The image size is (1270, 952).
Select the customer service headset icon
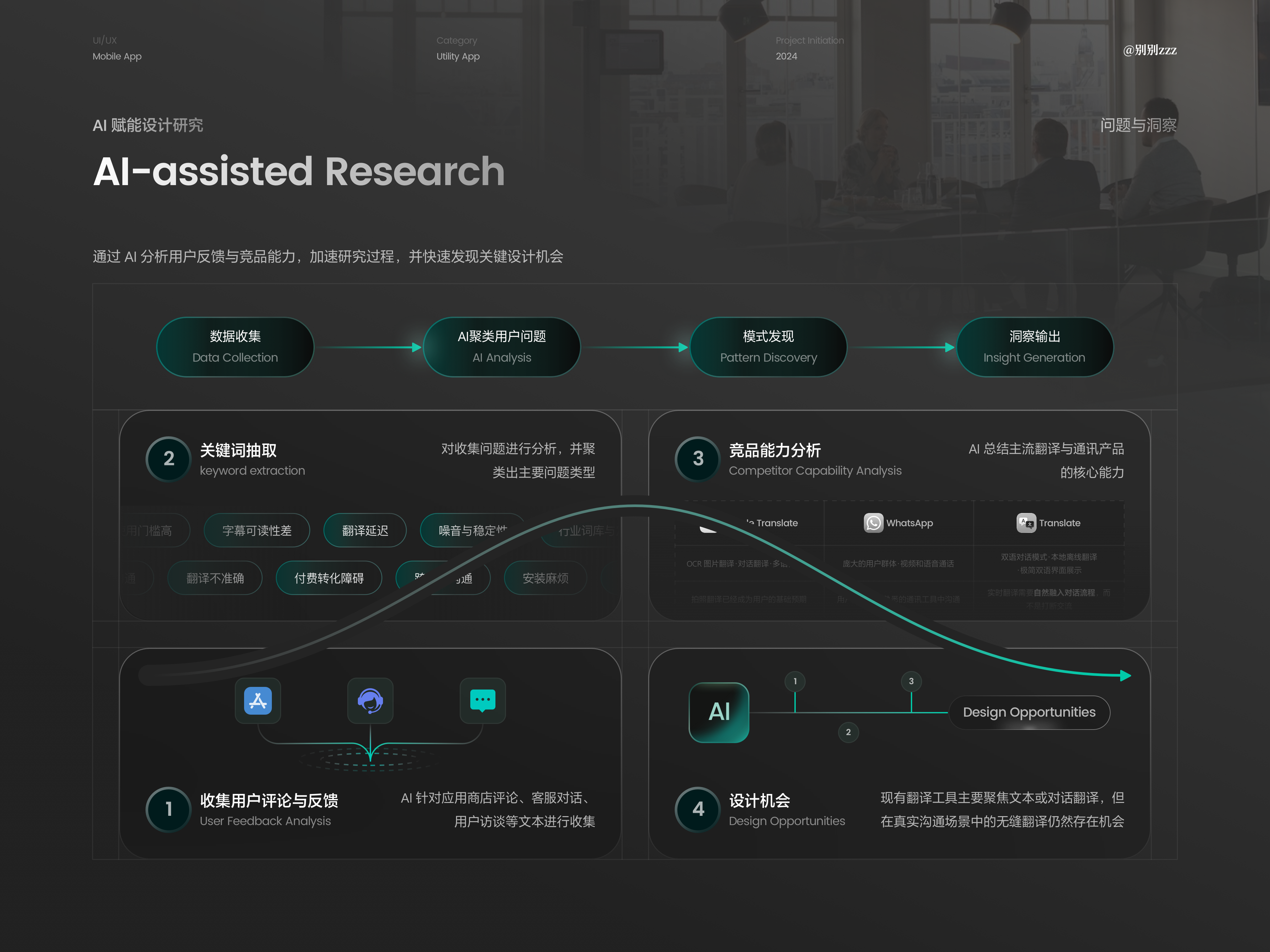[370, 701]
